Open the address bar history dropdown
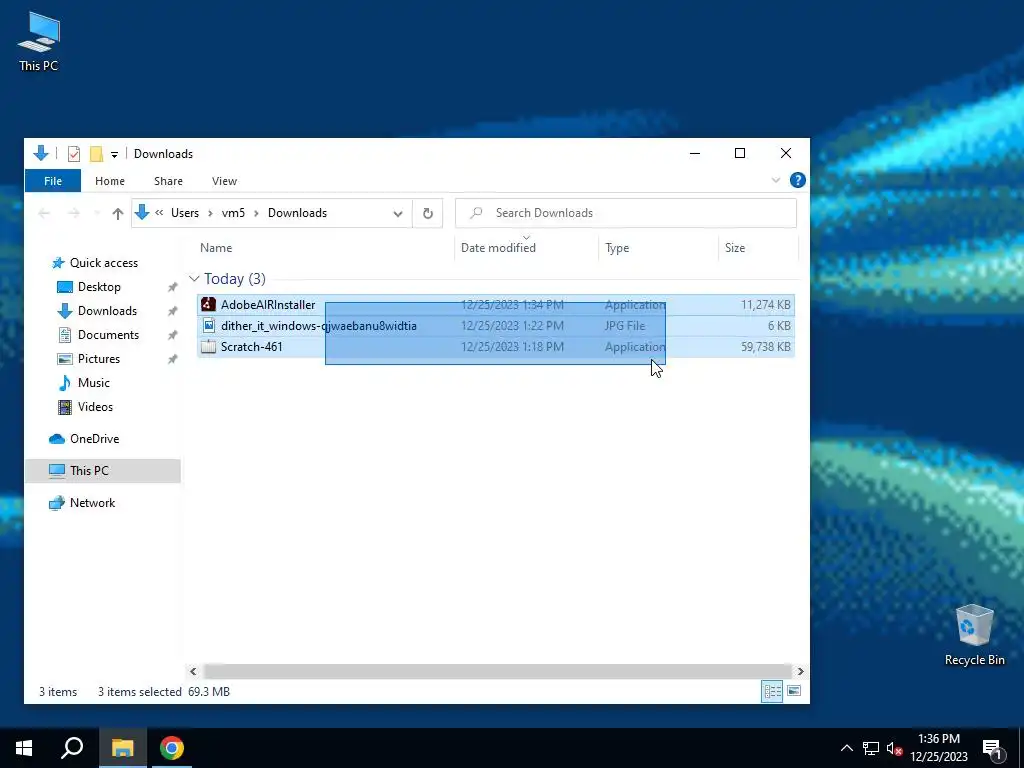This screenshot has width=1024, height=768. tap(398, 214)
